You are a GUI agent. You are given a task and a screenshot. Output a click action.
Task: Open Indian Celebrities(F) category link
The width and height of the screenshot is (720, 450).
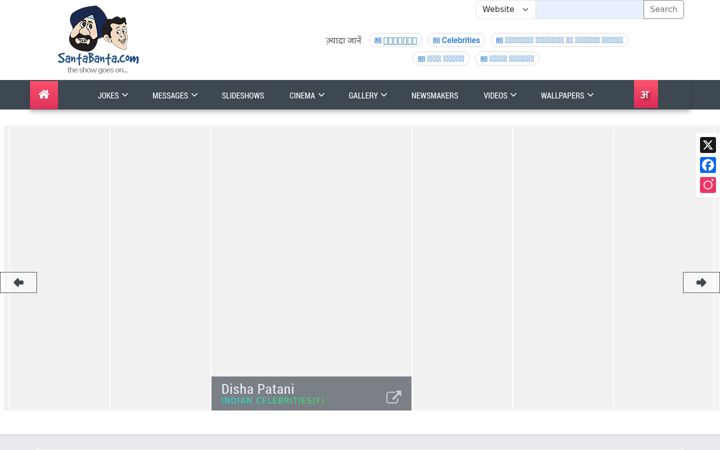[273, 400]
